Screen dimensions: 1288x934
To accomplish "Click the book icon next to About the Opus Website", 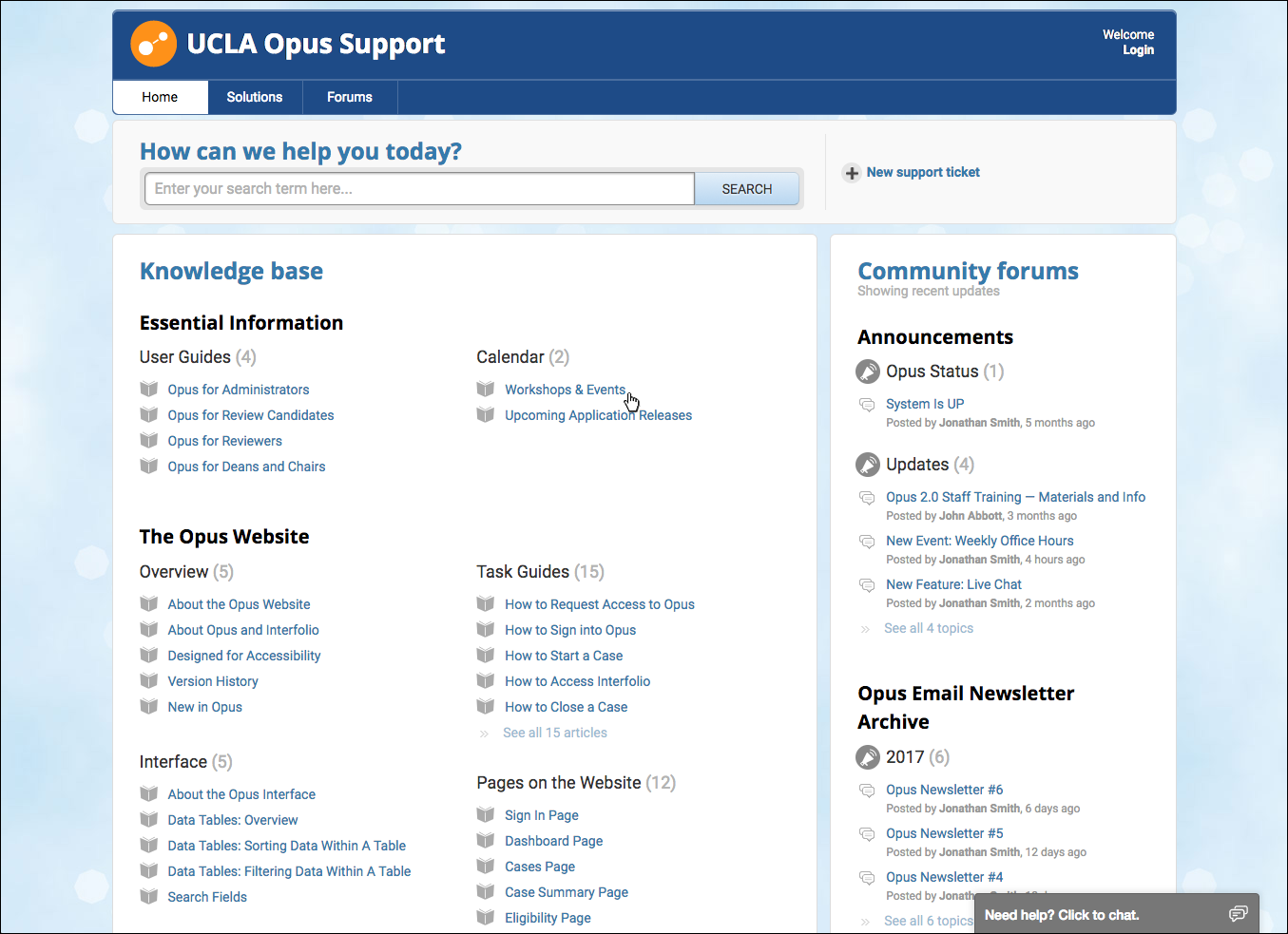I will (149, 603).
